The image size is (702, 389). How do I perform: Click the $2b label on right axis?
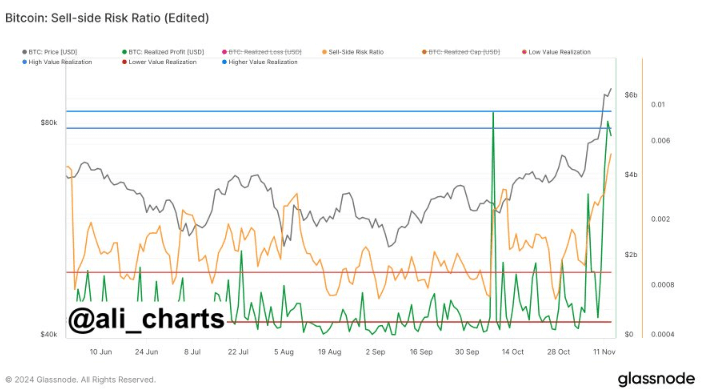pyautogui.click(x=631, y=255)
